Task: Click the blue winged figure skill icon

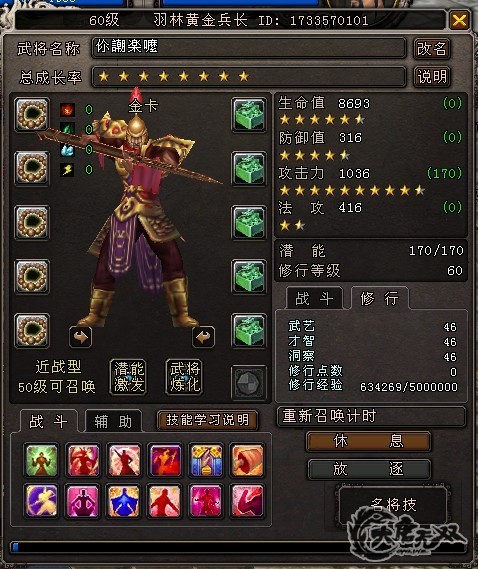Action: [x=124, y=500]
